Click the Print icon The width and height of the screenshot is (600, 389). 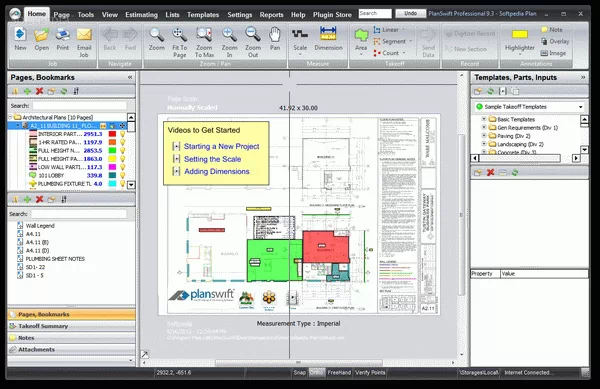(x=63, y=34)
